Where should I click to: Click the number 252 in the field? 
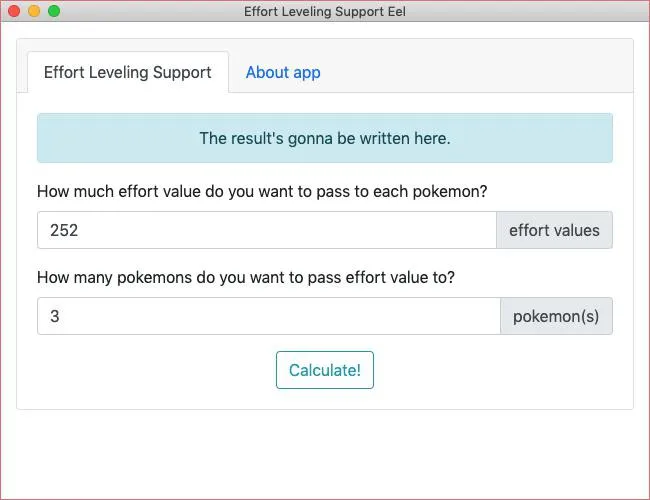click(x=64, y=230)
